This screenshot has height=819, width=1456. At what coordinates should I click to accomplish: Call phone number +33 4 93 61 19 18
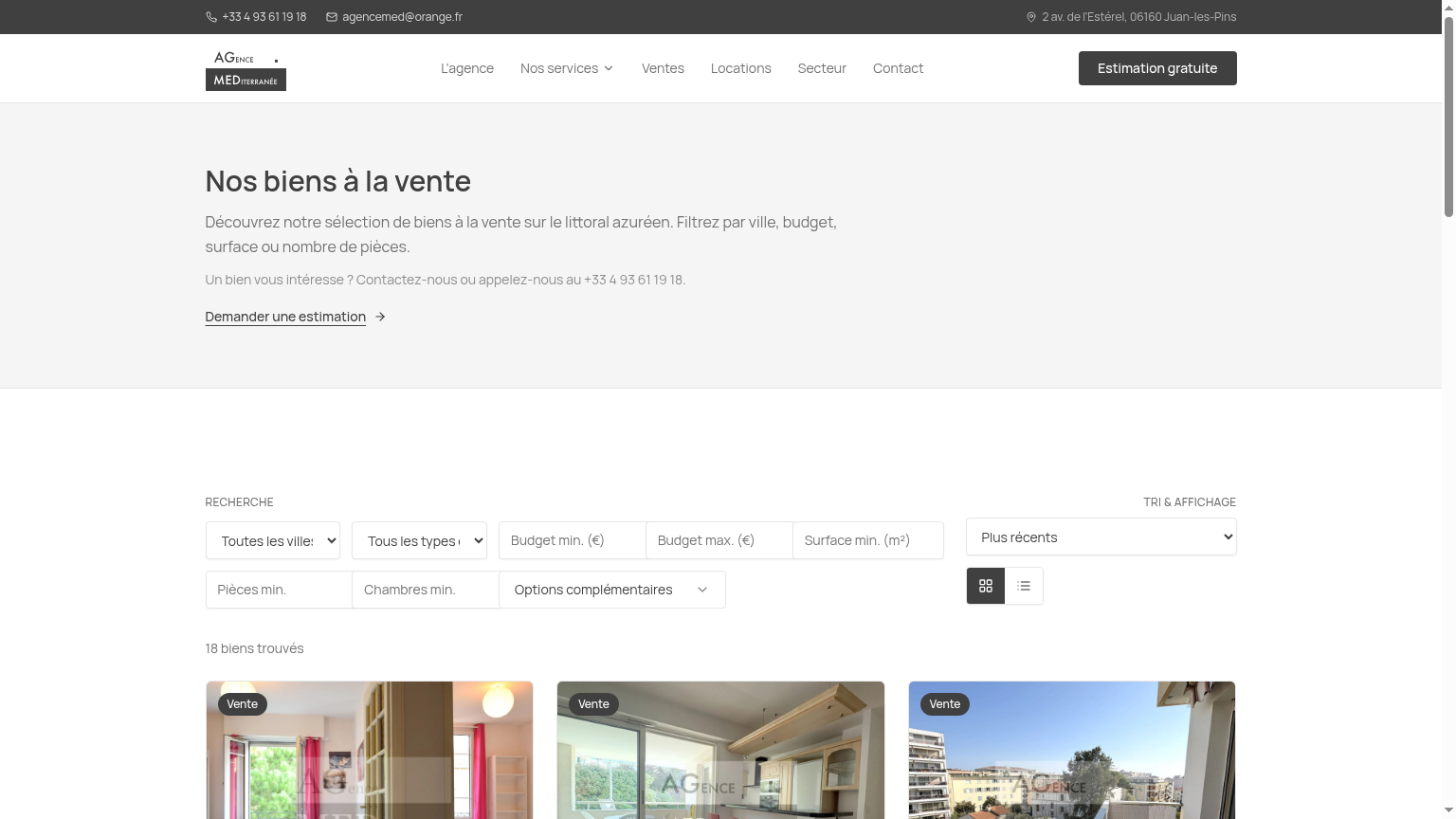(264, 17)
